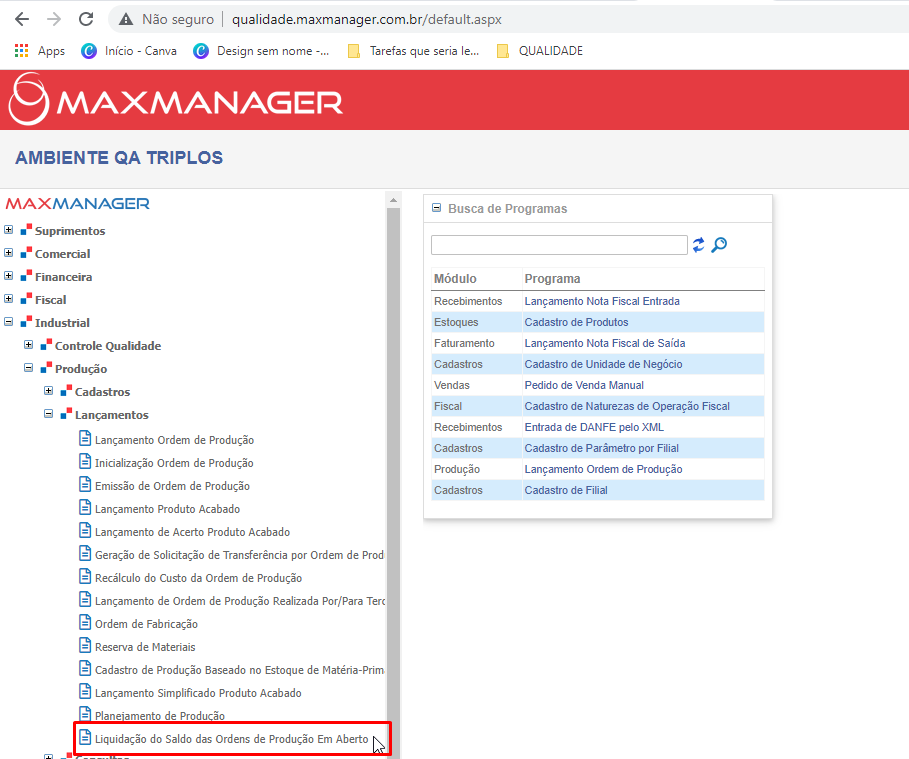Select the Suprimentos tree label
Viewport: 909px width, 759px height.
(70, 231)
